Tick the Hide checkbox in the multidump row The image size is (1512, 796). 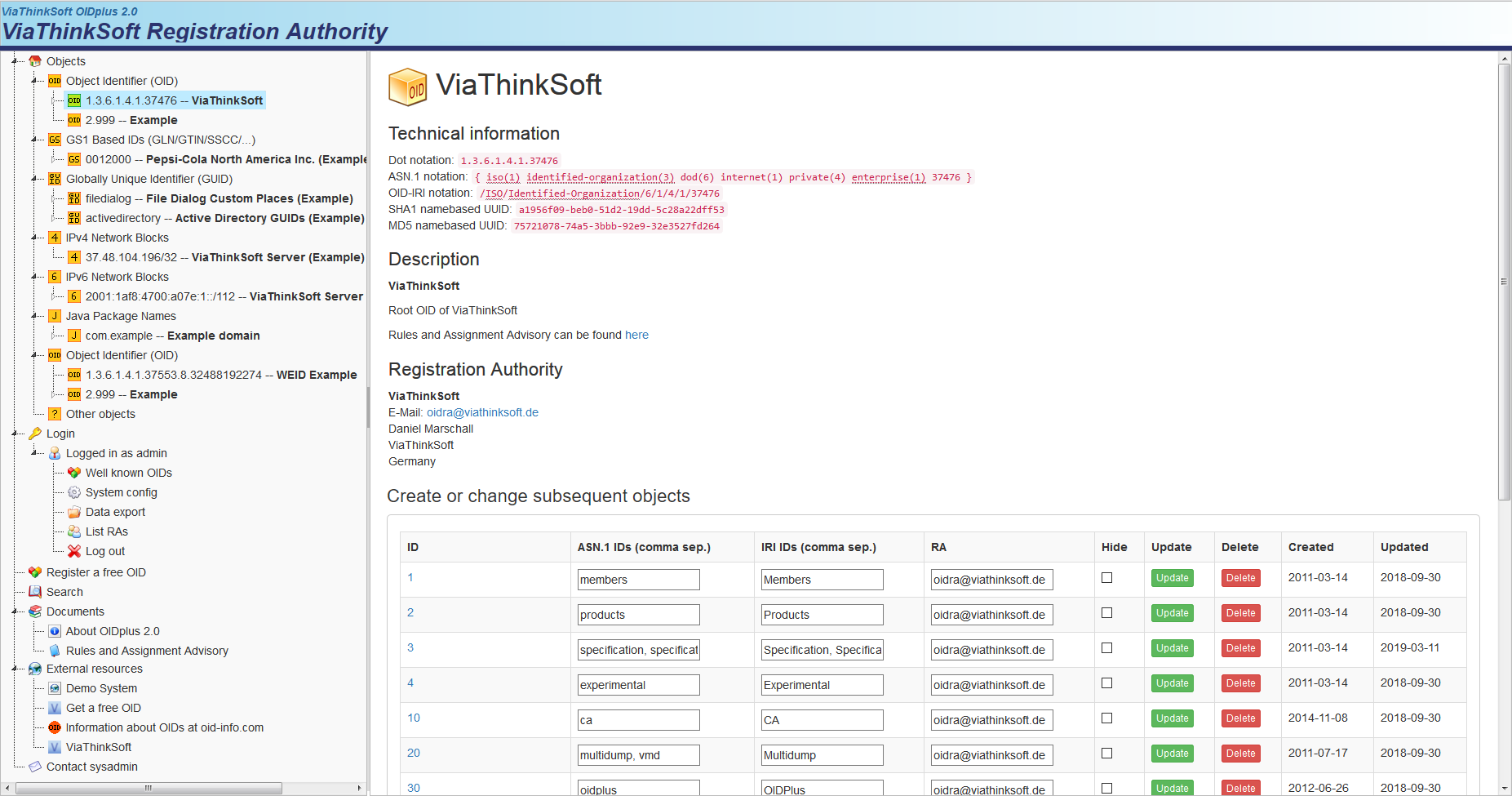click(1106, 754)
